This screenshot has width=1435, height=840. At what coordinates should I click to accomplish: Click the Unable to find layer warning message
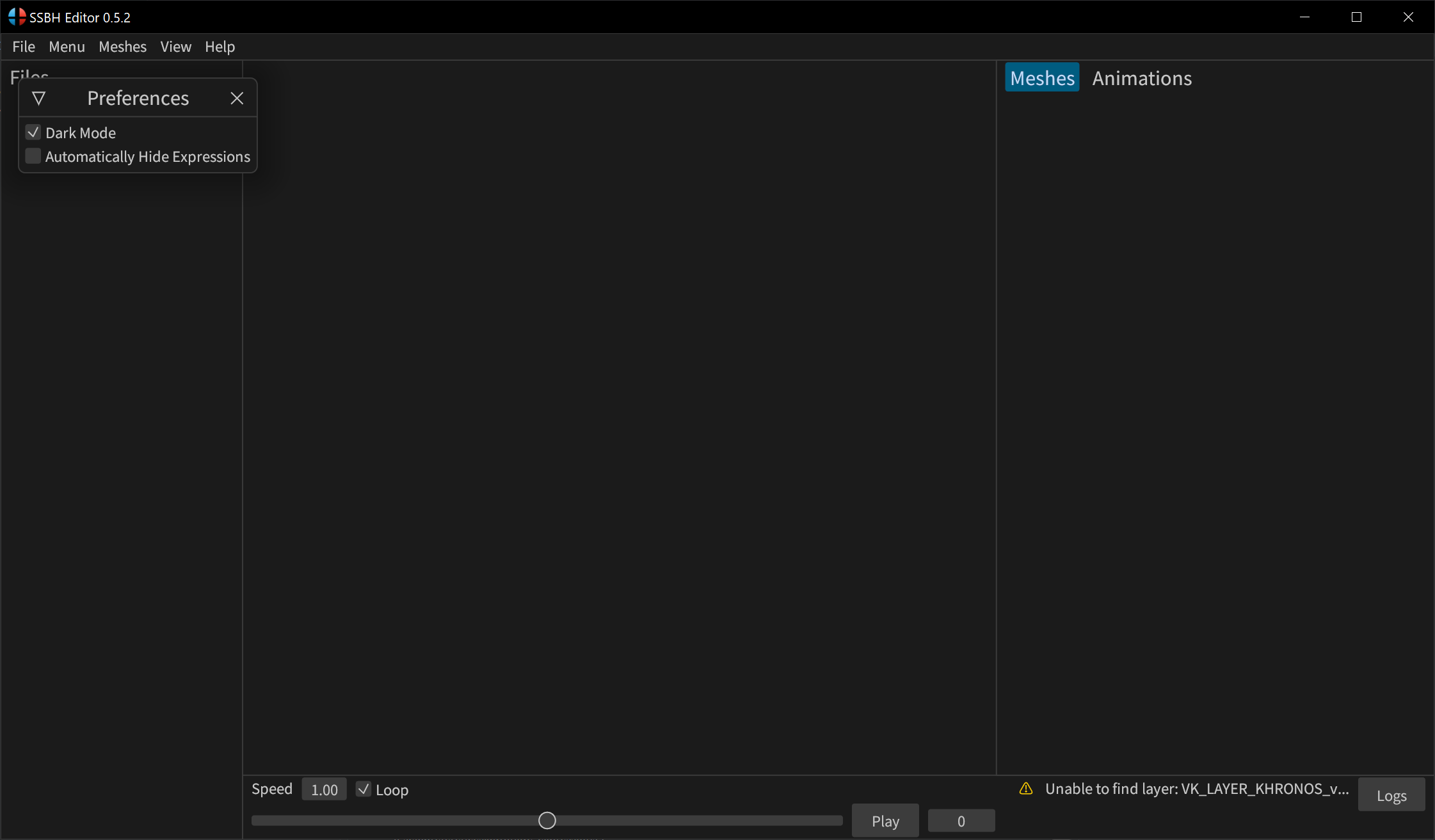click(1196, 789)
